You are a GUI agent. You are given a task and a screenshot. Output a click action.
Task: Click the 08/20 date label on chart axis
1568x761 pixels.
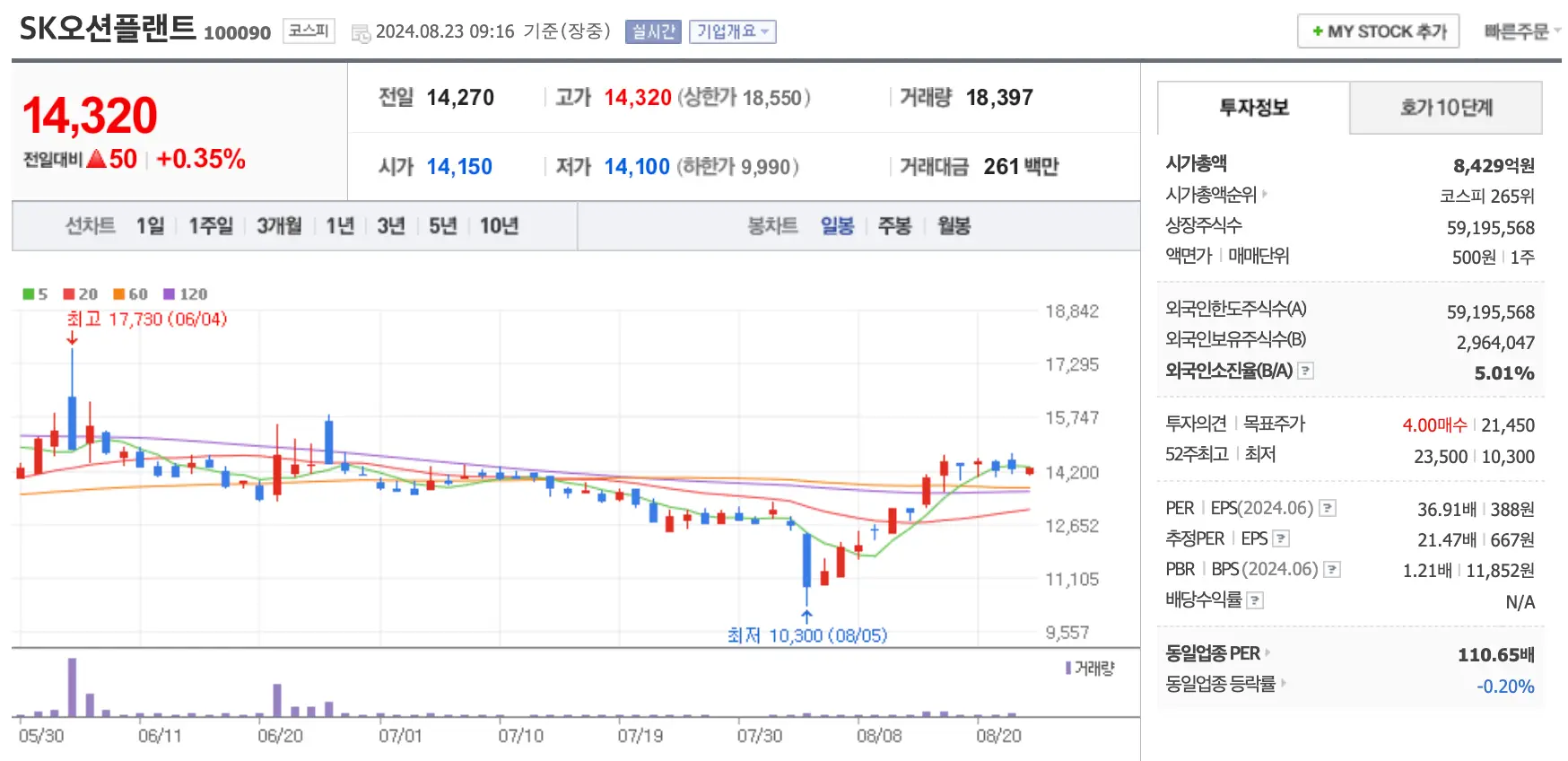(998, 736)
